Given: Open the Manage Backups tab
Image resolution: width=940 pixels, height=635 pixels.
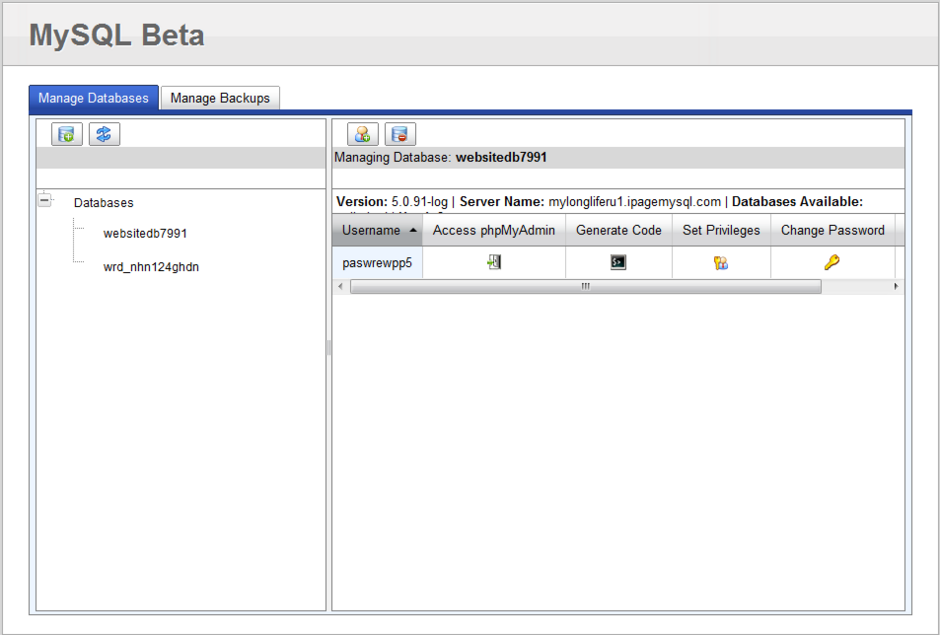Looking at the screenshot, I should (x=220, y=98).
